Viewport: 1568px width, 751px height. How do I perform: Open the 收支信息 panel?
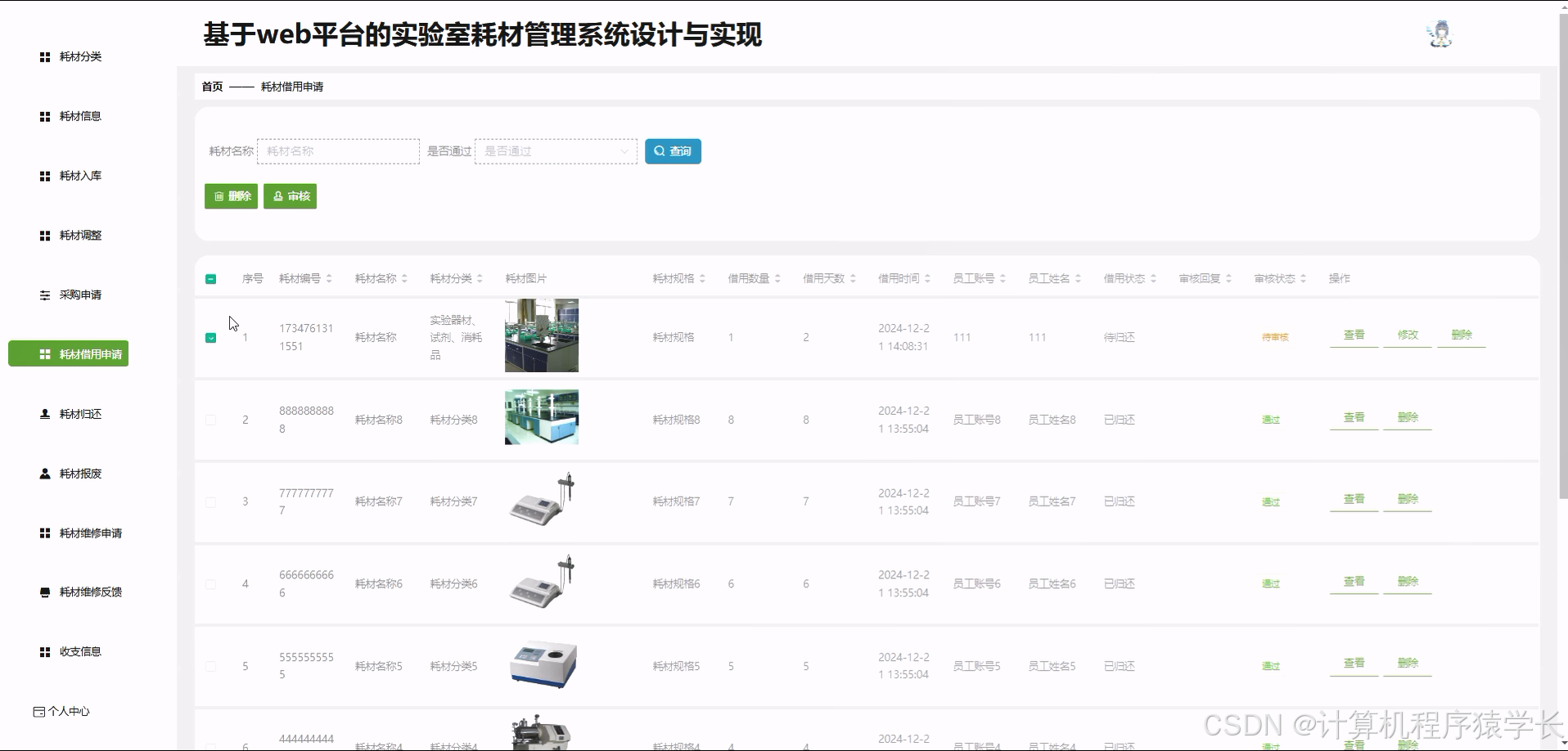tap(81, 651)
